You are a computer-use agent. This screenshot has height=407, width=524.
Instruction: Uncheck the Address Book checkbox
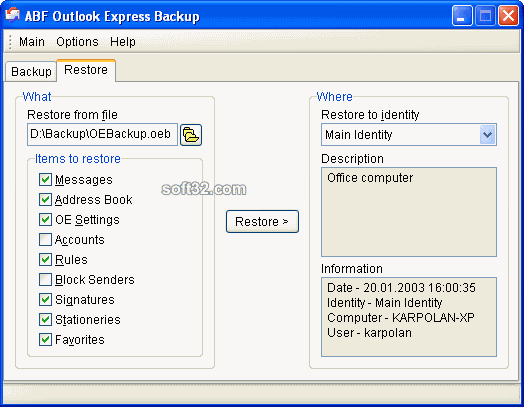pyautogui.click(x=45, y=199)
